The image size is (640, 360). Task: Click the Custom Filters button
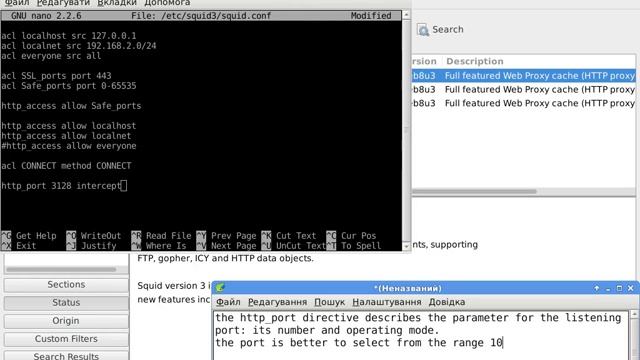[66, 339]
